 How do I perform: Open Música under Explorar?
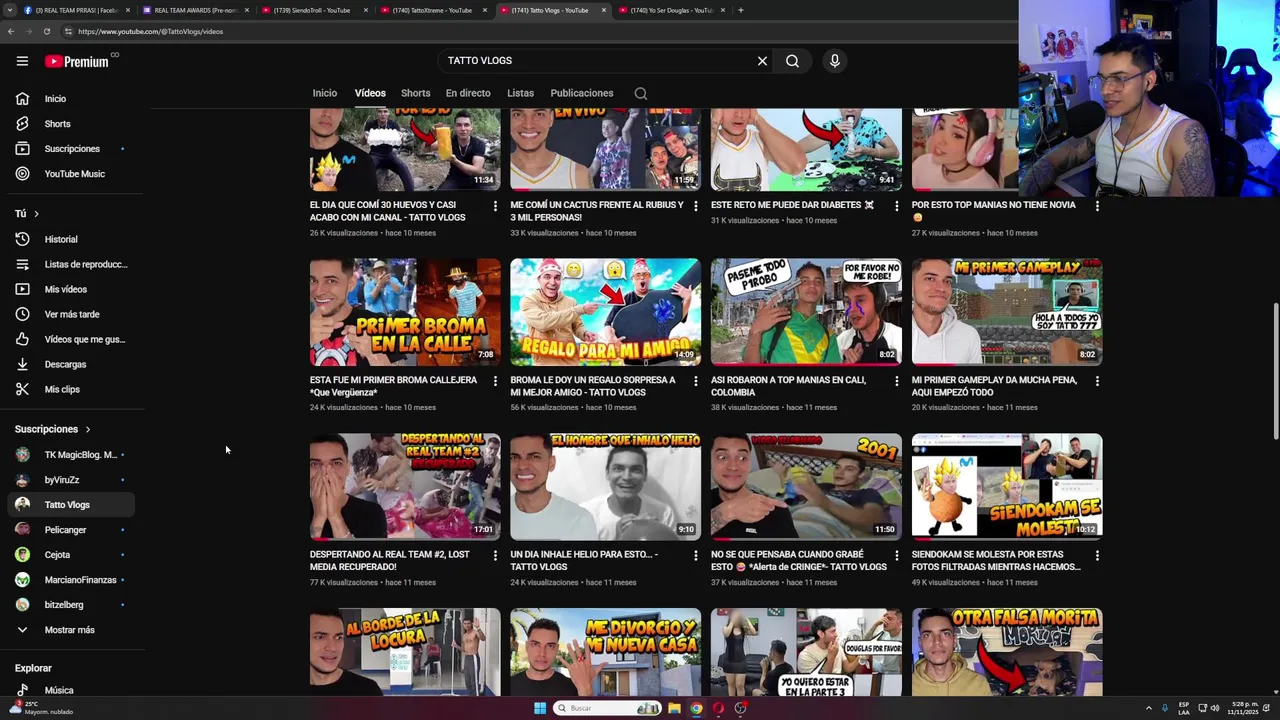(69, 690)
